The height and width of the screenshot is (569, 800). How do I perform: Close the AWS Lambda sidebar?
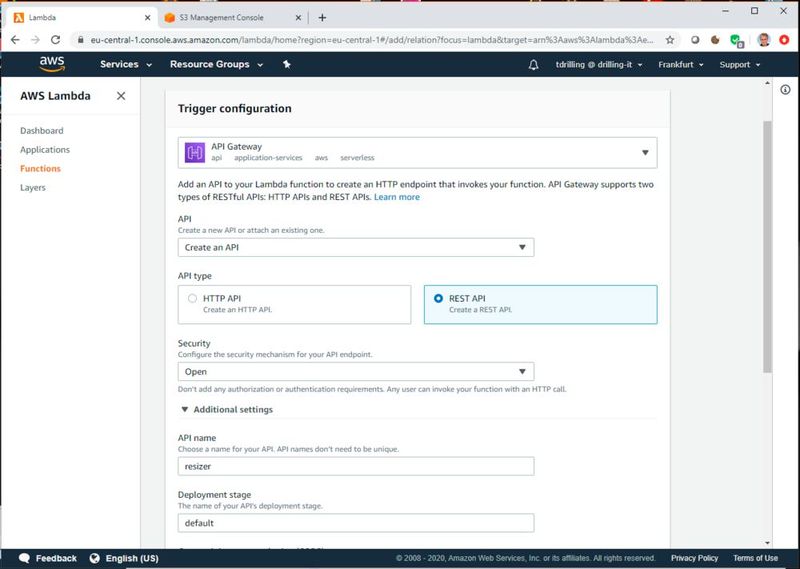click(x=121, y=96)
